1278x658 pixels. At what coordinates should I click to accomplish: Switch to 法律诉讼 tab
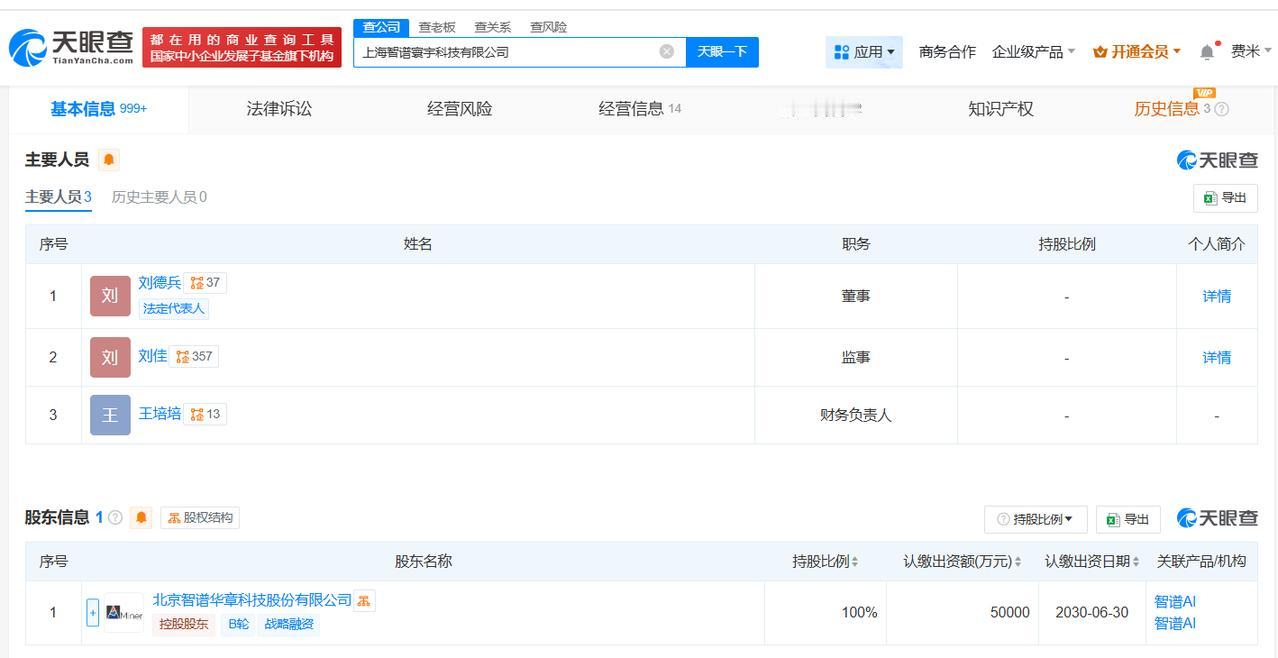tap(279, 109)
